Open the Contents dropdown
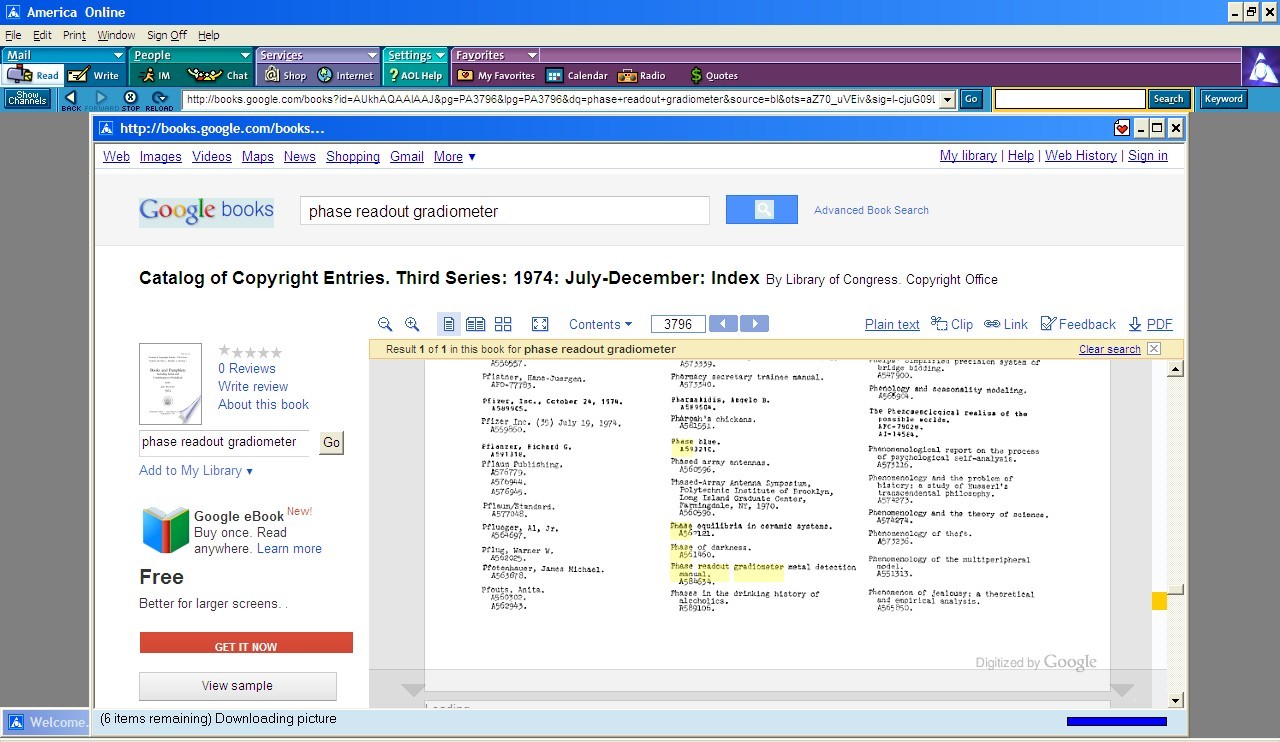 (600, 324)
